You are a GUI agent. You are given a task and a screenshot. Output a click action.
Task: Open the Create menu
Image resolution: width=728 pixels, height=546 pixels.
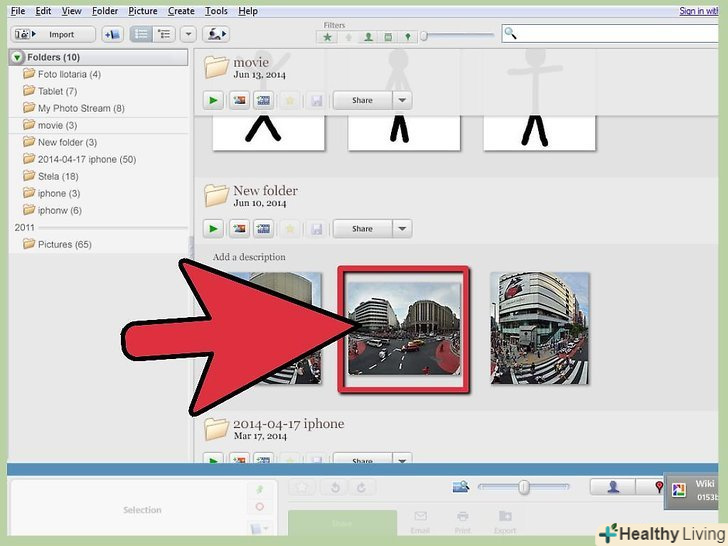coord(181,11)
